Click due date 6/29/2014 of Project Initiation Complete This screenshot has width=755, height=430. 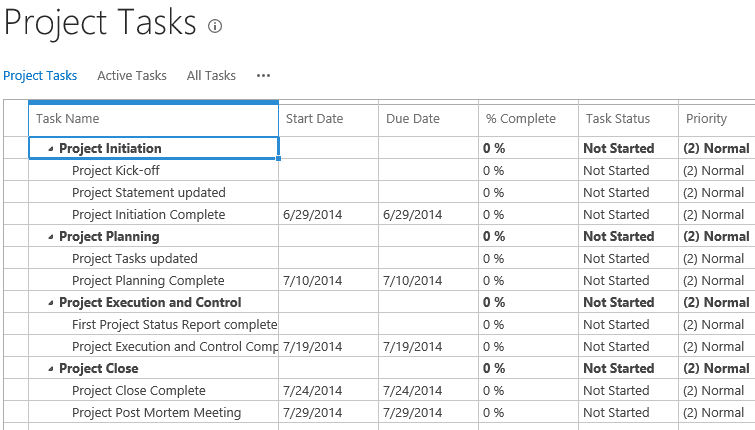click(x=429, y=215)
